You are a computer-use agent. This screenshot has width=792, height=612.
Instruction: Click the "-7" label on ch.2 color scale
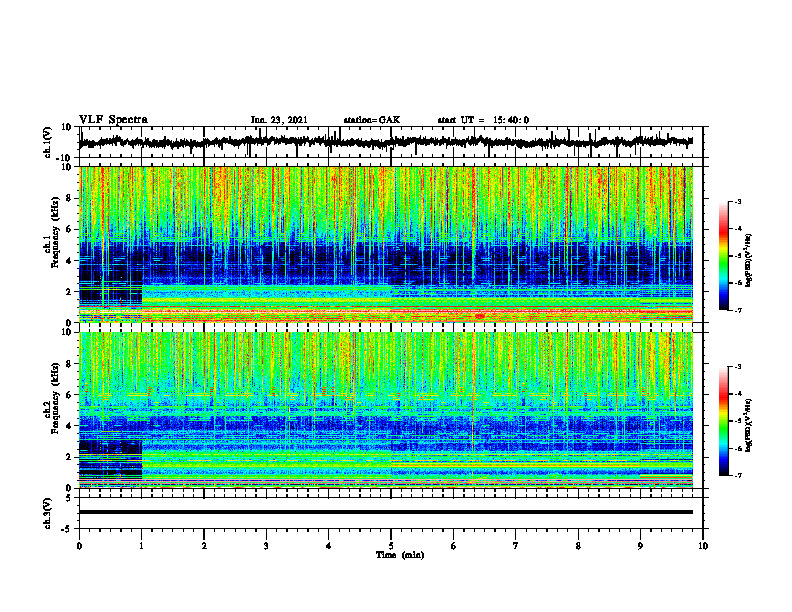(737, 475)
